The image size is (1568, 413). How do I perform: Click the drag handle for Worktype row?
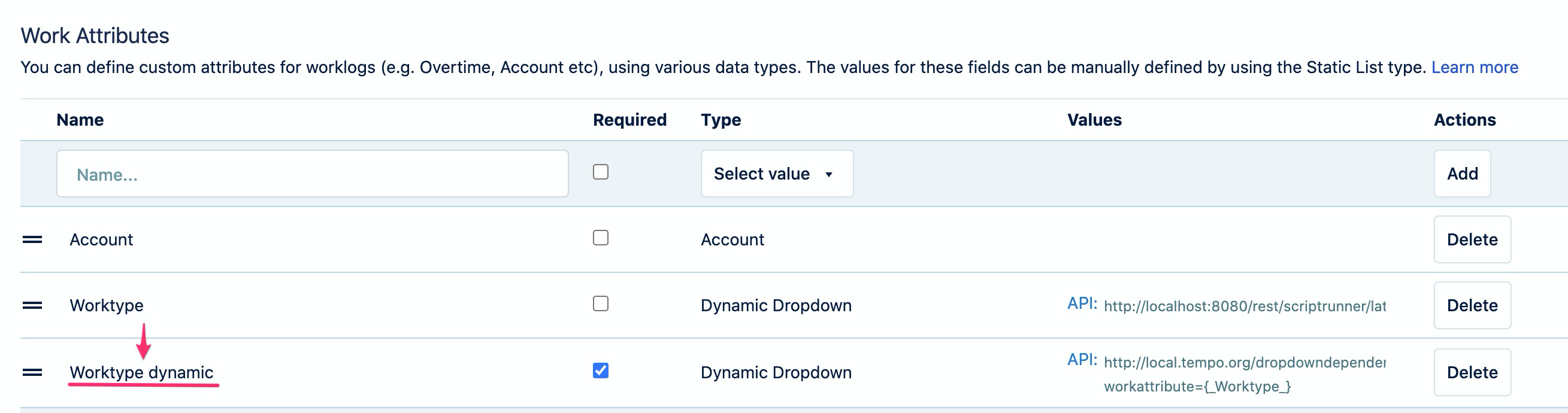32,305
